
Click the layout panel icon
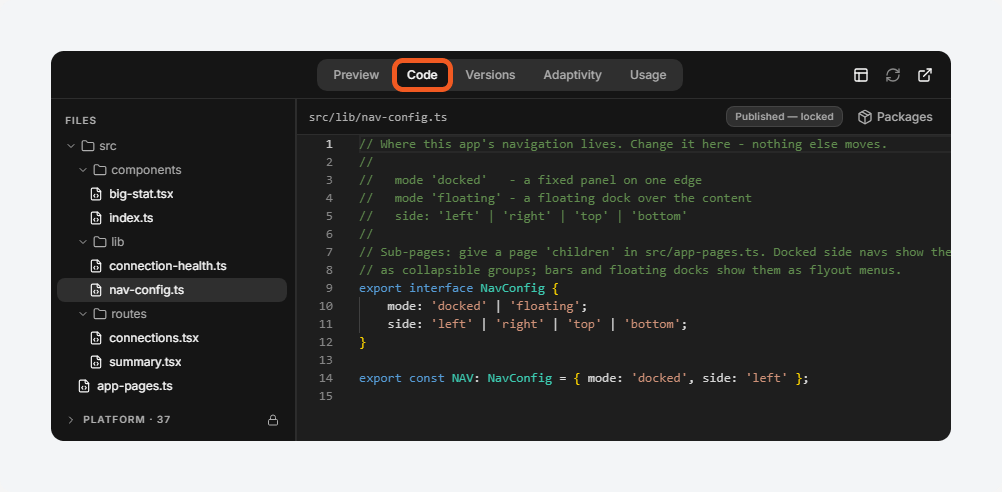tap(861, 75)
